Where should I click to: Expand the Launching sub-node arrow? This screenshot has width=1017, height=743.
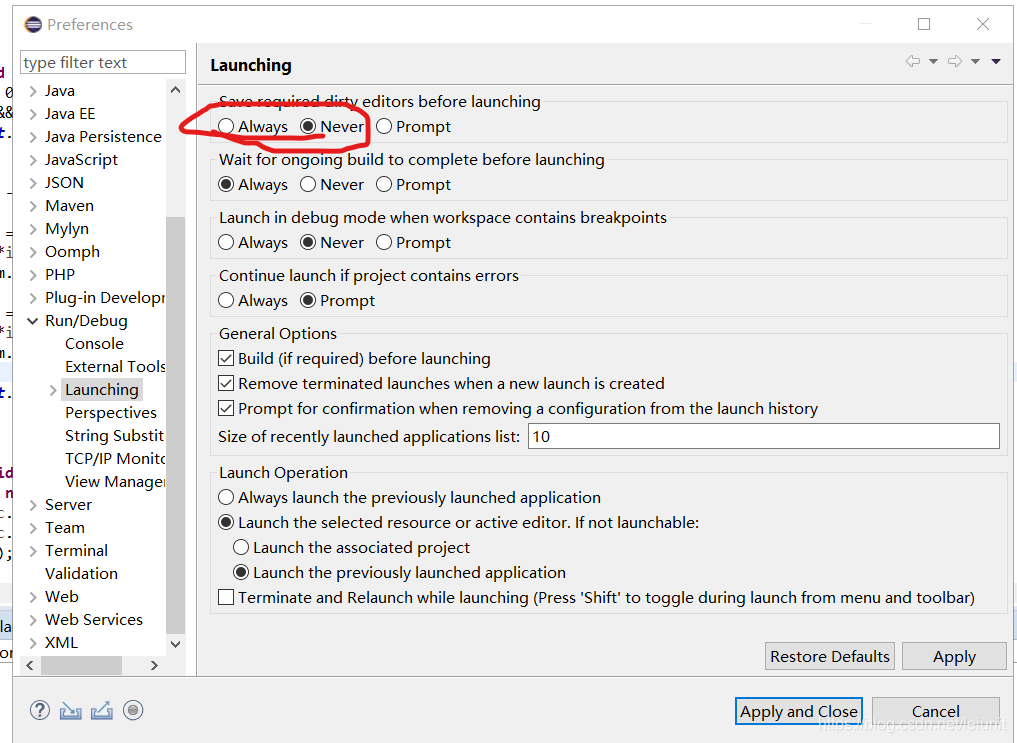[x=53, y=390]
